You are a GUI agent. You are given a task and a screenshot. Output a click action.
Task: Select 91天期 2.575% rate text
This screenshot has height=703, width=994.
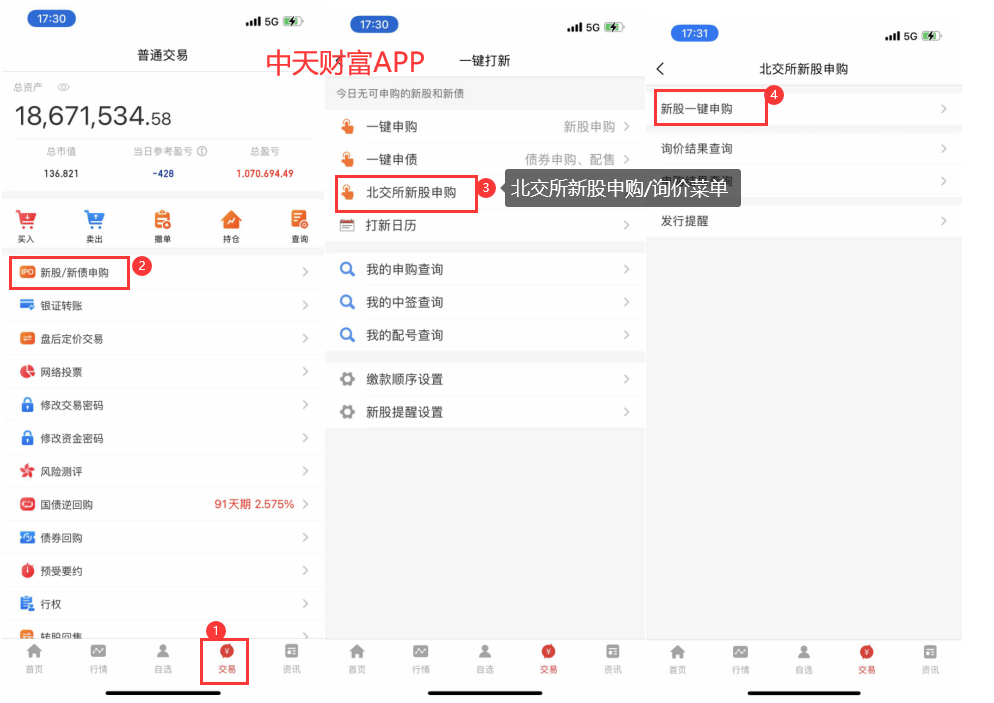(x=254, y=505)
